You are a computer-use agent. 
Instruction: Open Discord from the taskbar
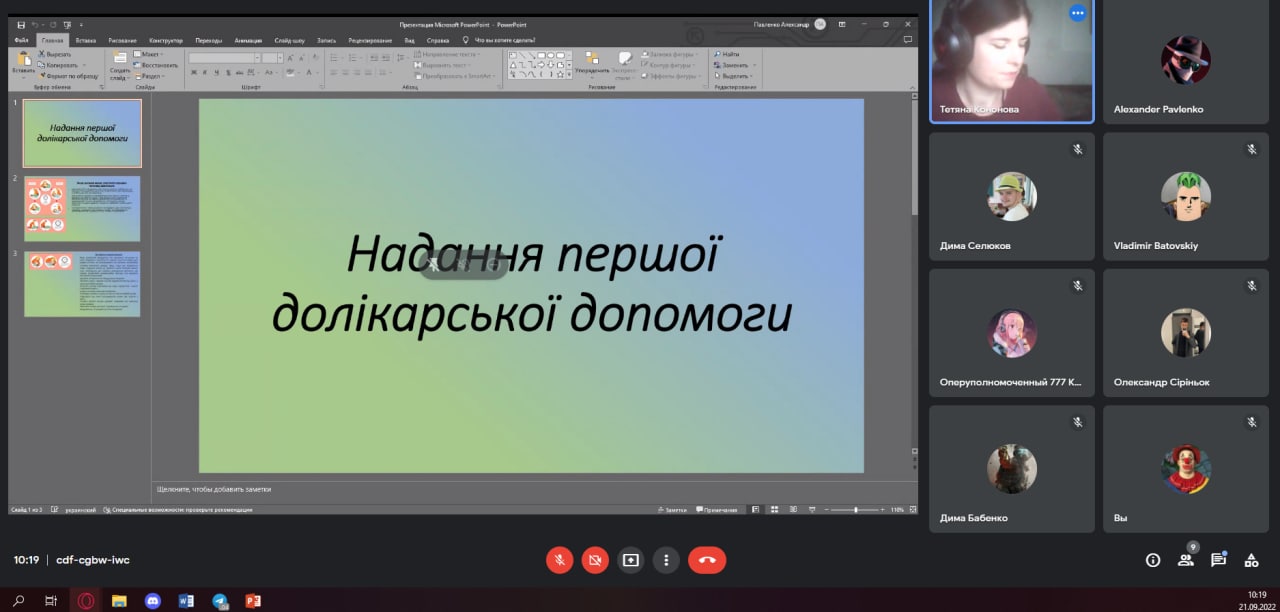152,600
